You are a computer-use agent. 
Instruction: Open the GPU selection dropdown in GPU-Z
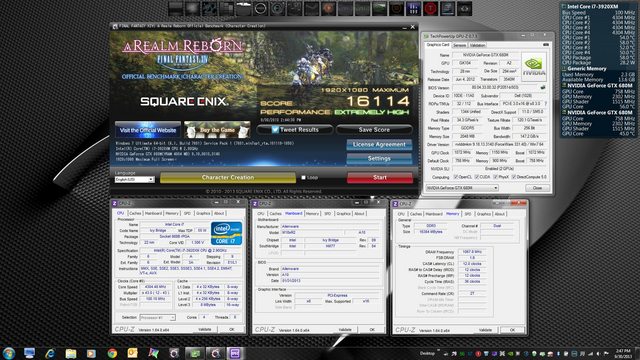[x=462, y=188]
